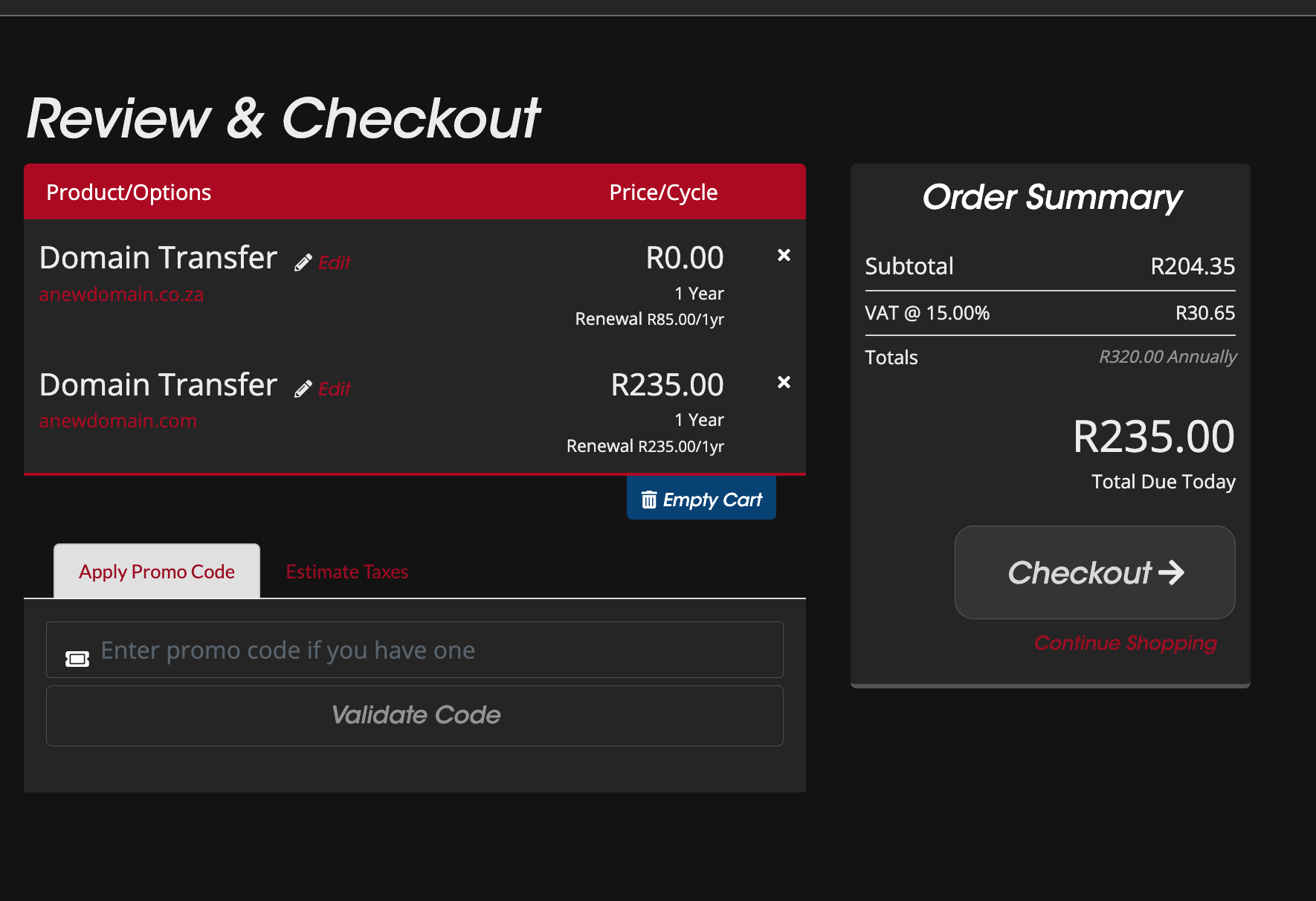Remove the anewdomain.com item with X
Viewport: 1316px width, 901px height.
(784, 382)
